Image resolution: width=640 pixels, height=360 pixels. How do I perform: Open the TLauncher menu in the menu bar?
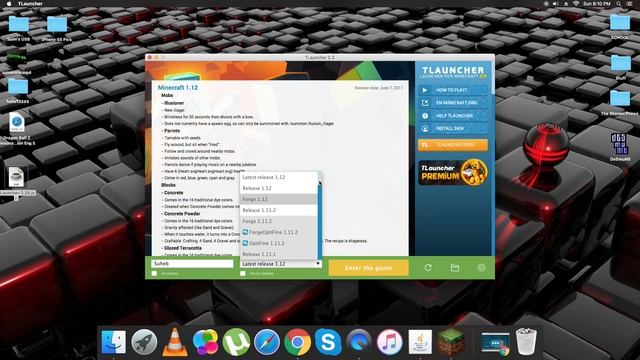pos(30,4)
